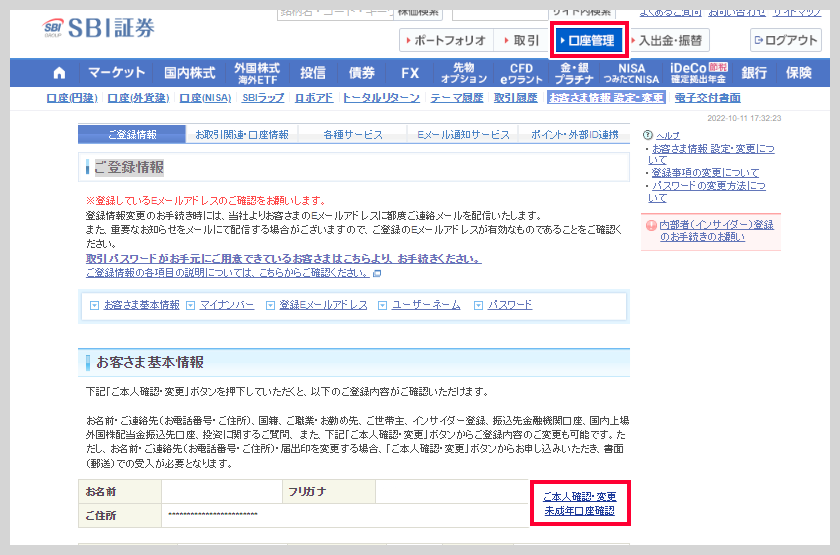Viewport: 840px width, 555px height.
Task: Click the SBI証券 logo
Action: [99, 28]
